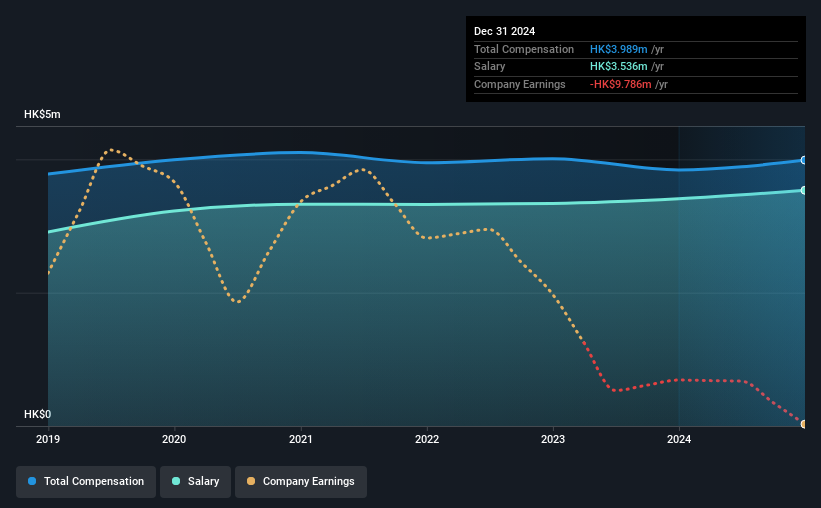Screen dimensions: 821x508
Task: Select the Company Earnings end-point marker
Action: click(804, 424)
